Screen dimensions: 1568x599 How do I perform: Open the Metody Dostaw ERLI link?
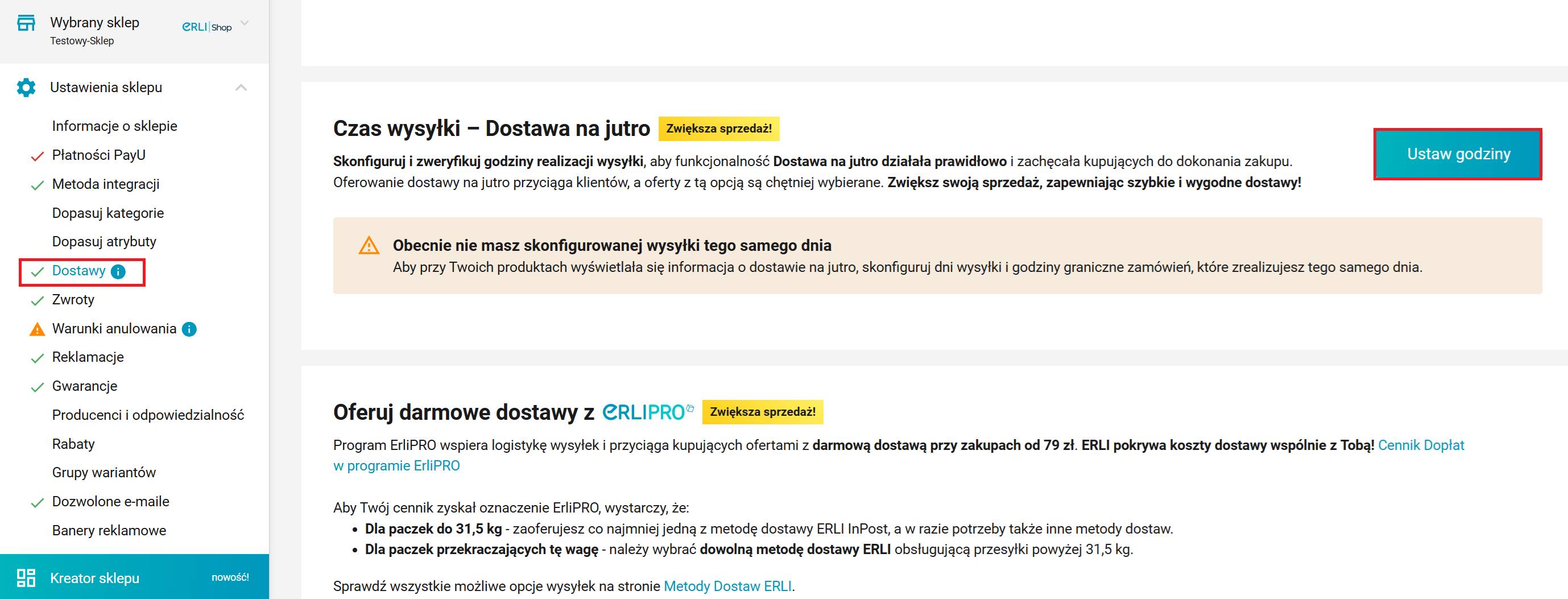pyautogui.click(x=727, y=585)
